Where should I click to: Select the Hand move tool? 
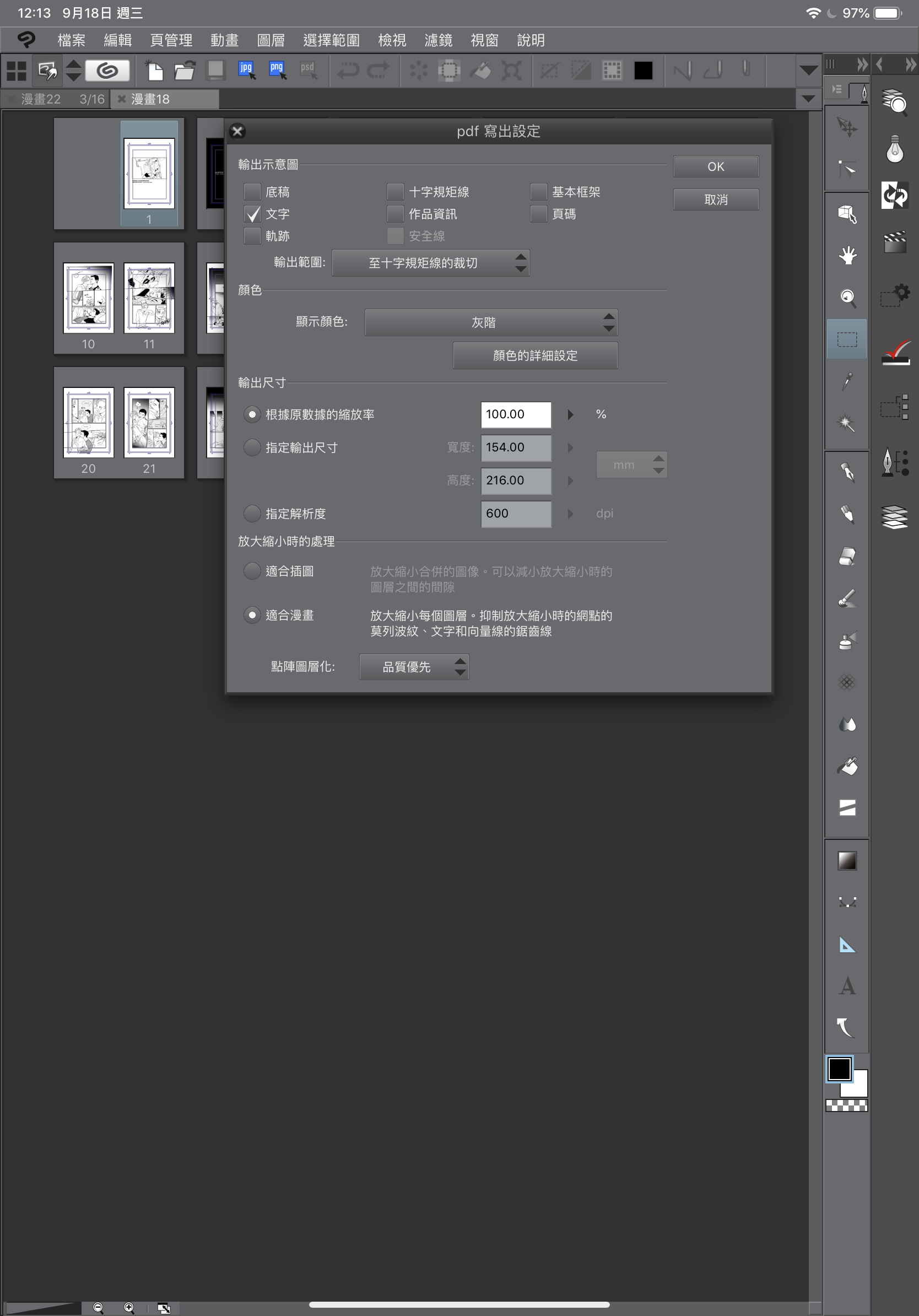coord(847,256)
